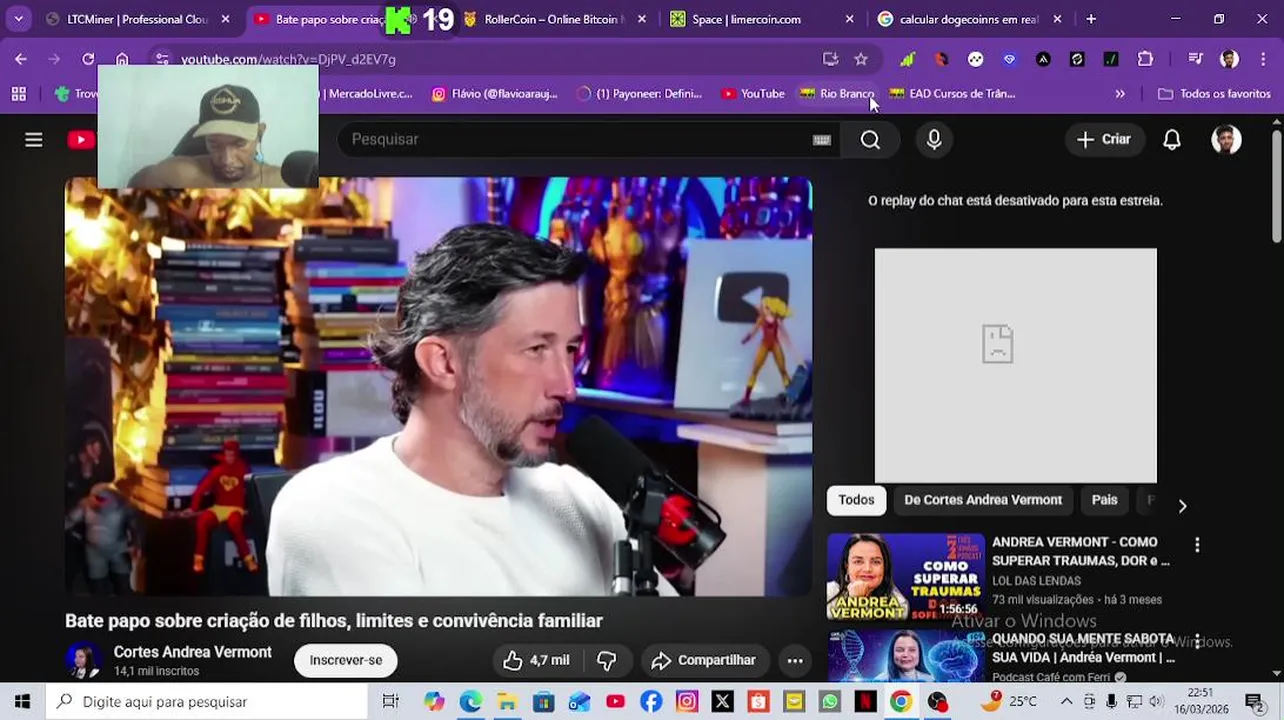Screen dimensions: 1284x720
Task: Open YouTube bookmark in bookmarks bar
Action: tap(752, 94)
